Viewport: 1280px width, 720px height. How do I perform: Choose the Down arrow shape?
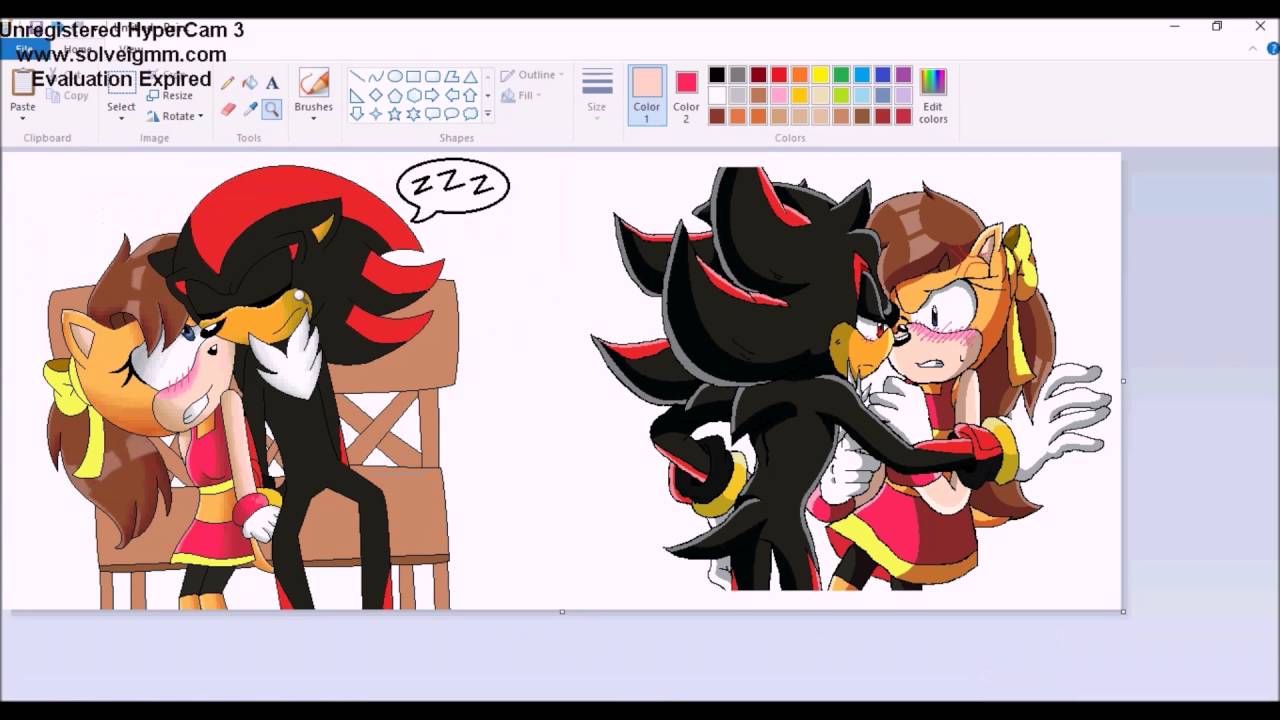pos(357,114)
